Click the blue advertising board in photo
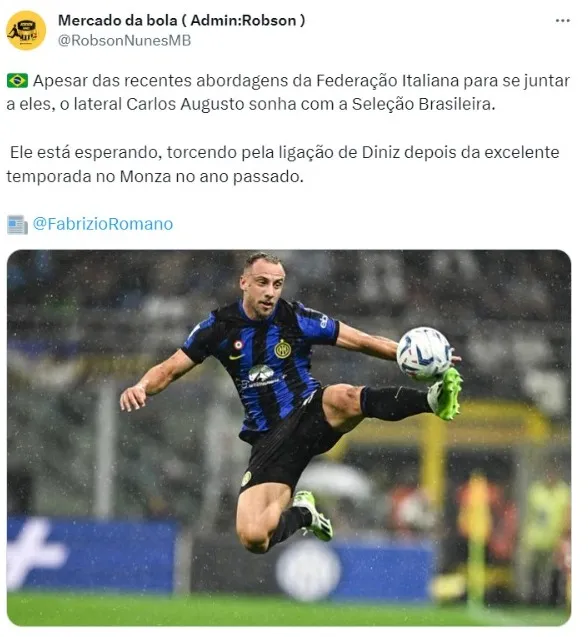 (x=91, y=555)
